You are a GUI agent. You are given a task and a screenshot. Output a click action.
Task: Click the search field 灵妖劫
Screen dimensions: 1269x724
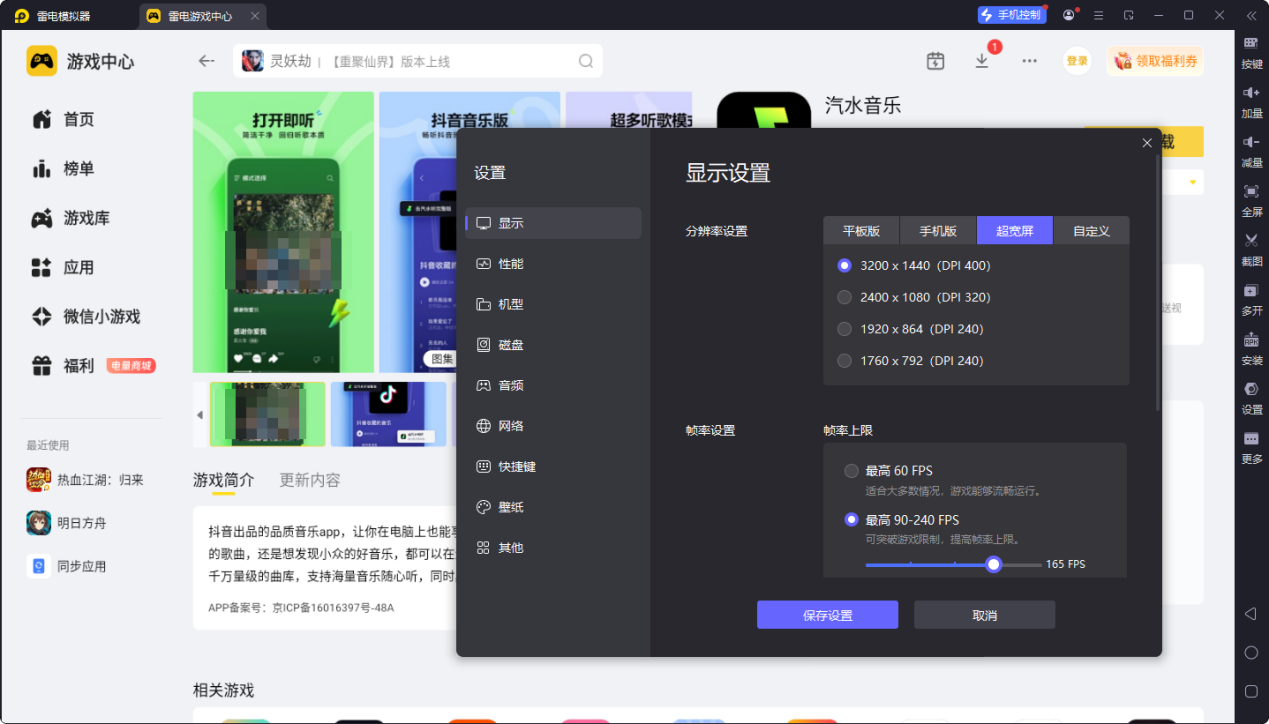[x=417, y=61]
